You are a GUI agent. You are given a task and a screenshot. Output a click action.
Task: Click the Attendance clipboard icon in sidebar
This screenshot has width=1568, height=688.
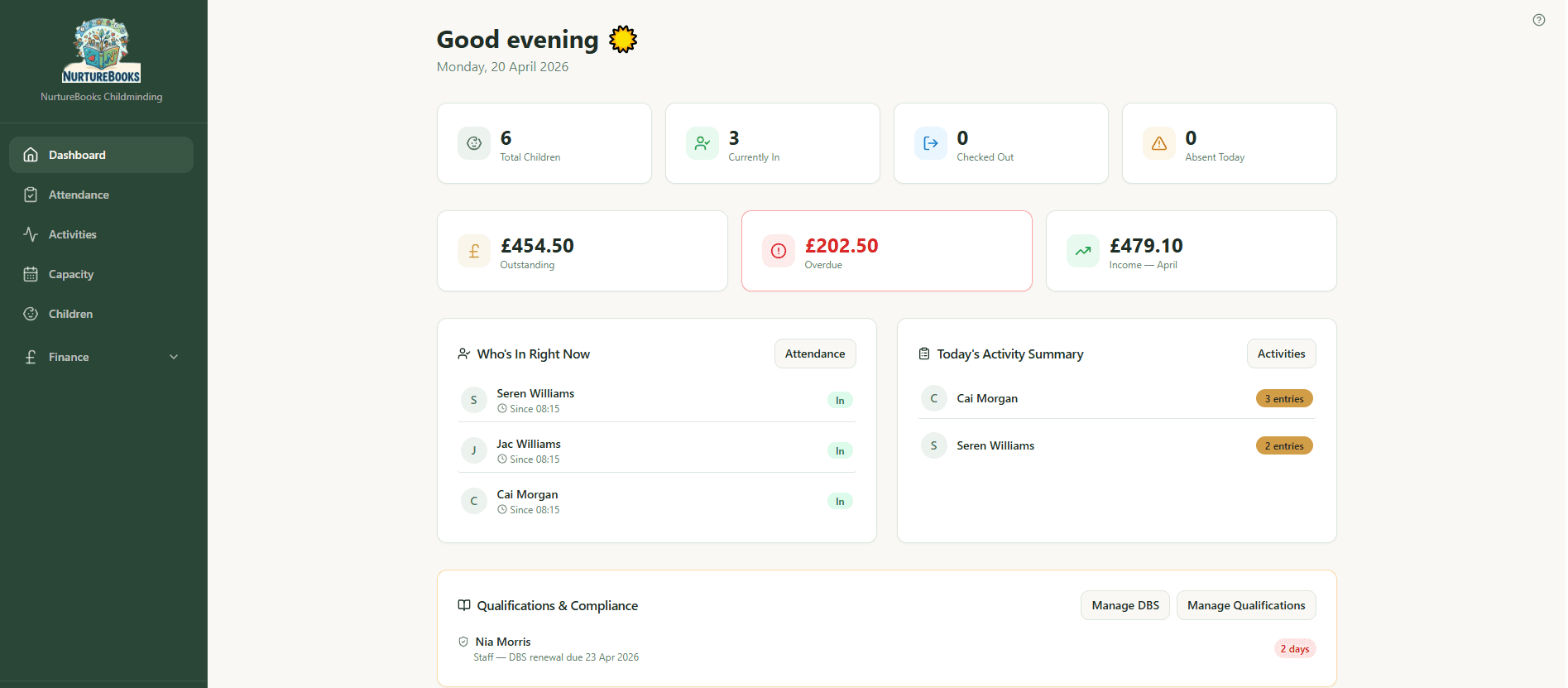[31, 195]
